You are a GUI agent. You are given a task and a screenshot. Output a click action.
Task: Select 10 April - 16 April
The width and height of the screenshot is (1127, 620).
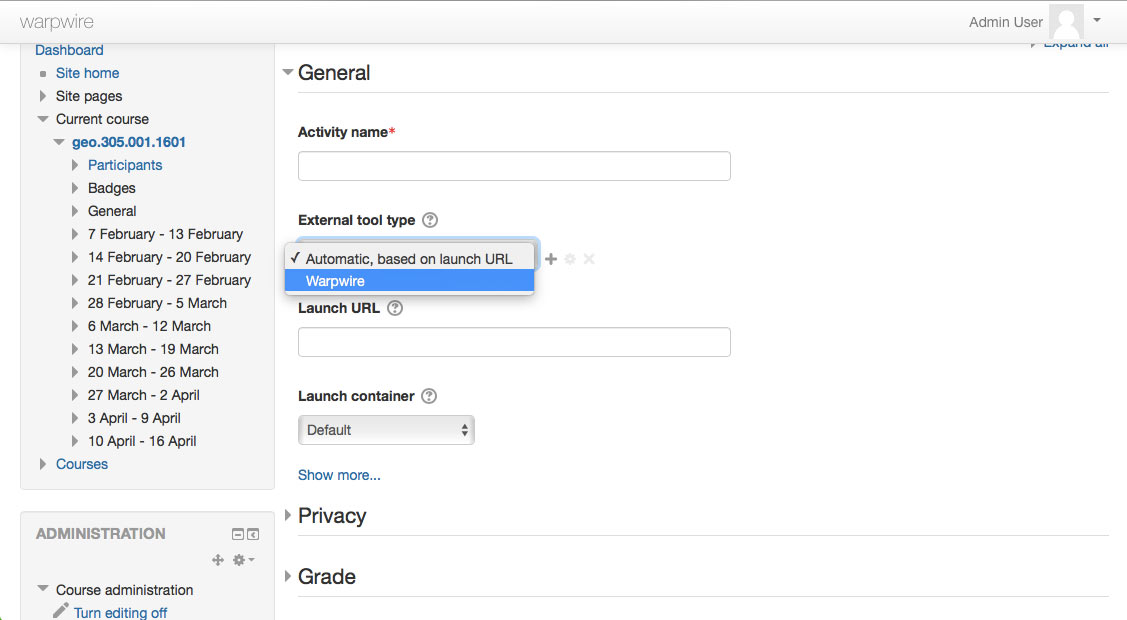[x=142, y=440]
